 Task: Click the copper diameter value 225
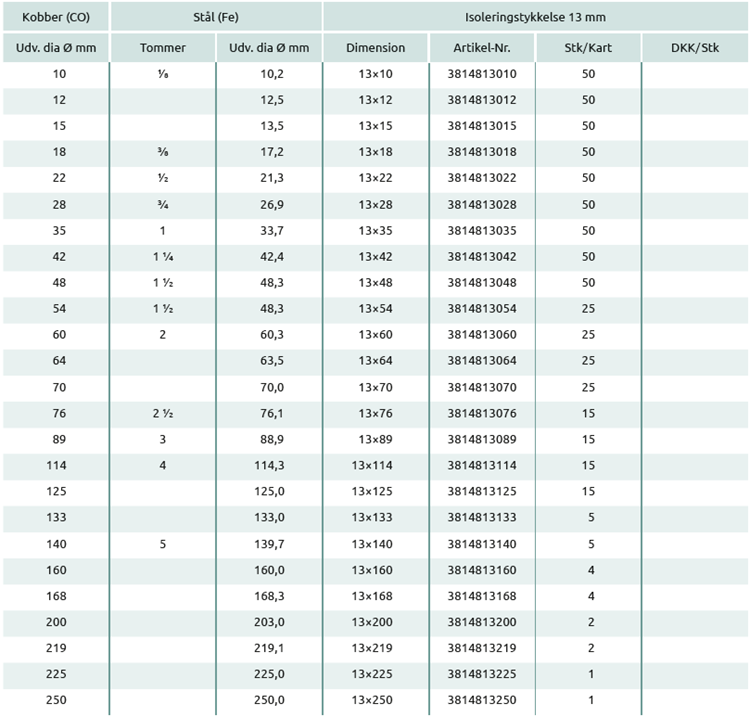click(x=56, y=674)
